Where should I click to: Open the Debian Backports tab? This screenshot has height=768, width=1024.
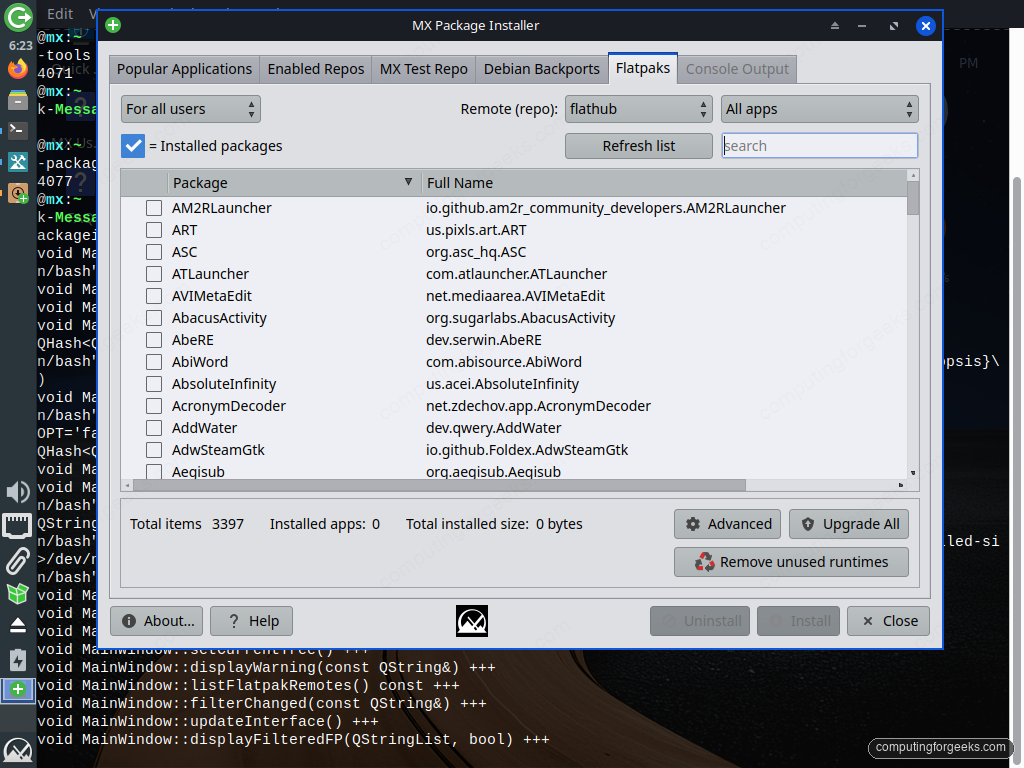[541, 69]
